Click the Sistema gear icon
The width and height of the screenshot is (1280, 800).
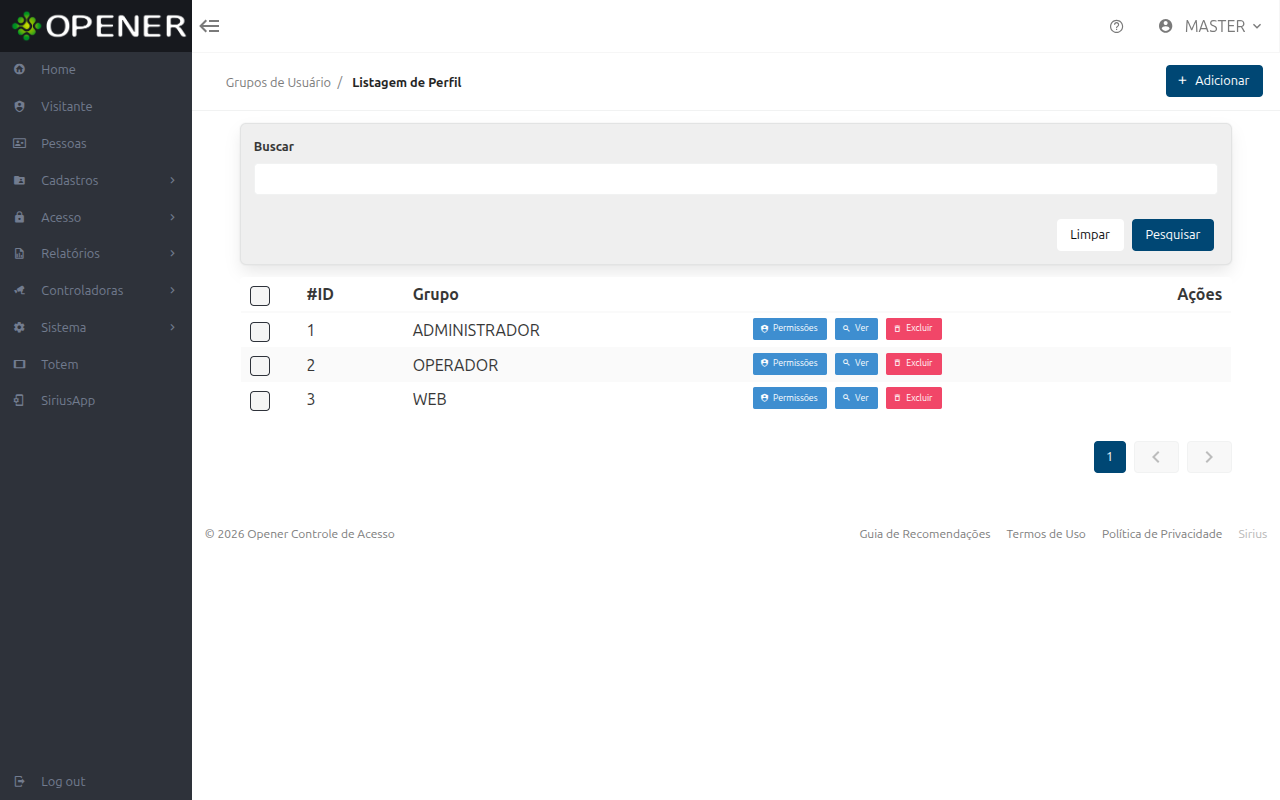[x=19, y=327]
